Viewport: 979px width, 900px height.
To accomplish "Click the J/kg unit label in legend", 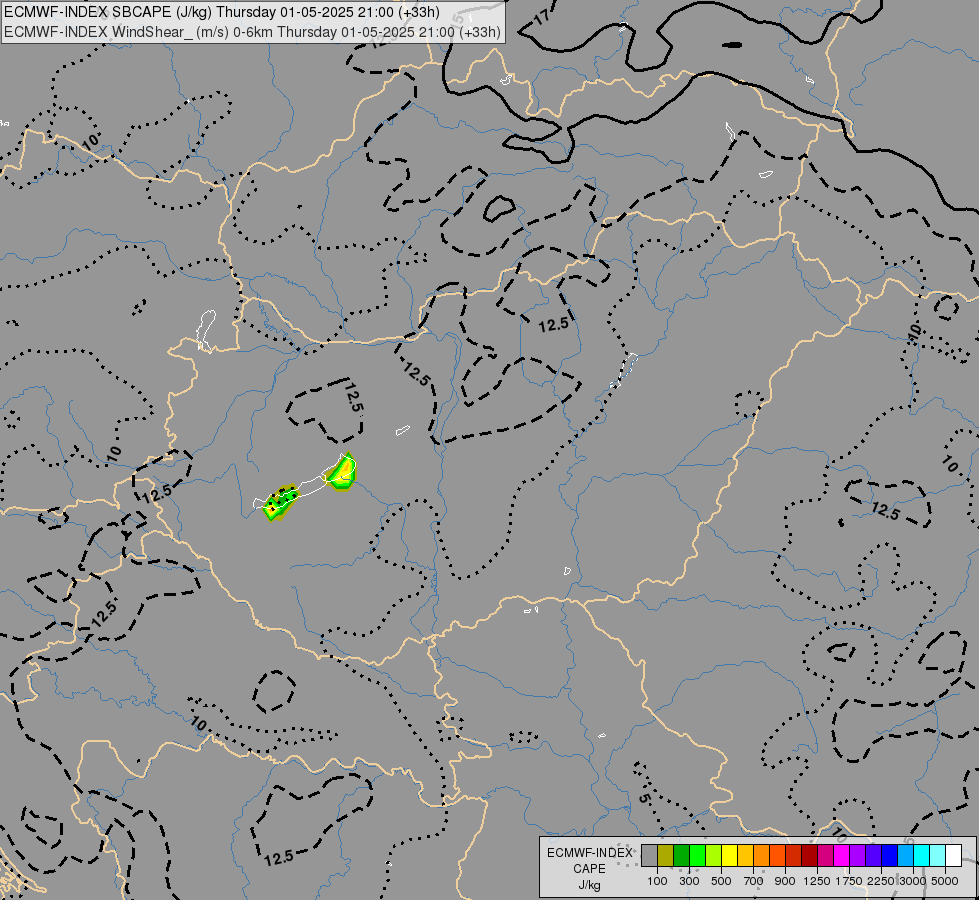I will pos(589,885).
